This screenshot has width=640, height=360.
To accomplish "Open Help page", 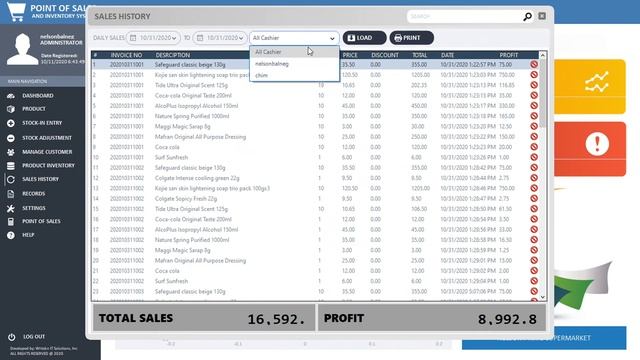I will tap(28, 235).
